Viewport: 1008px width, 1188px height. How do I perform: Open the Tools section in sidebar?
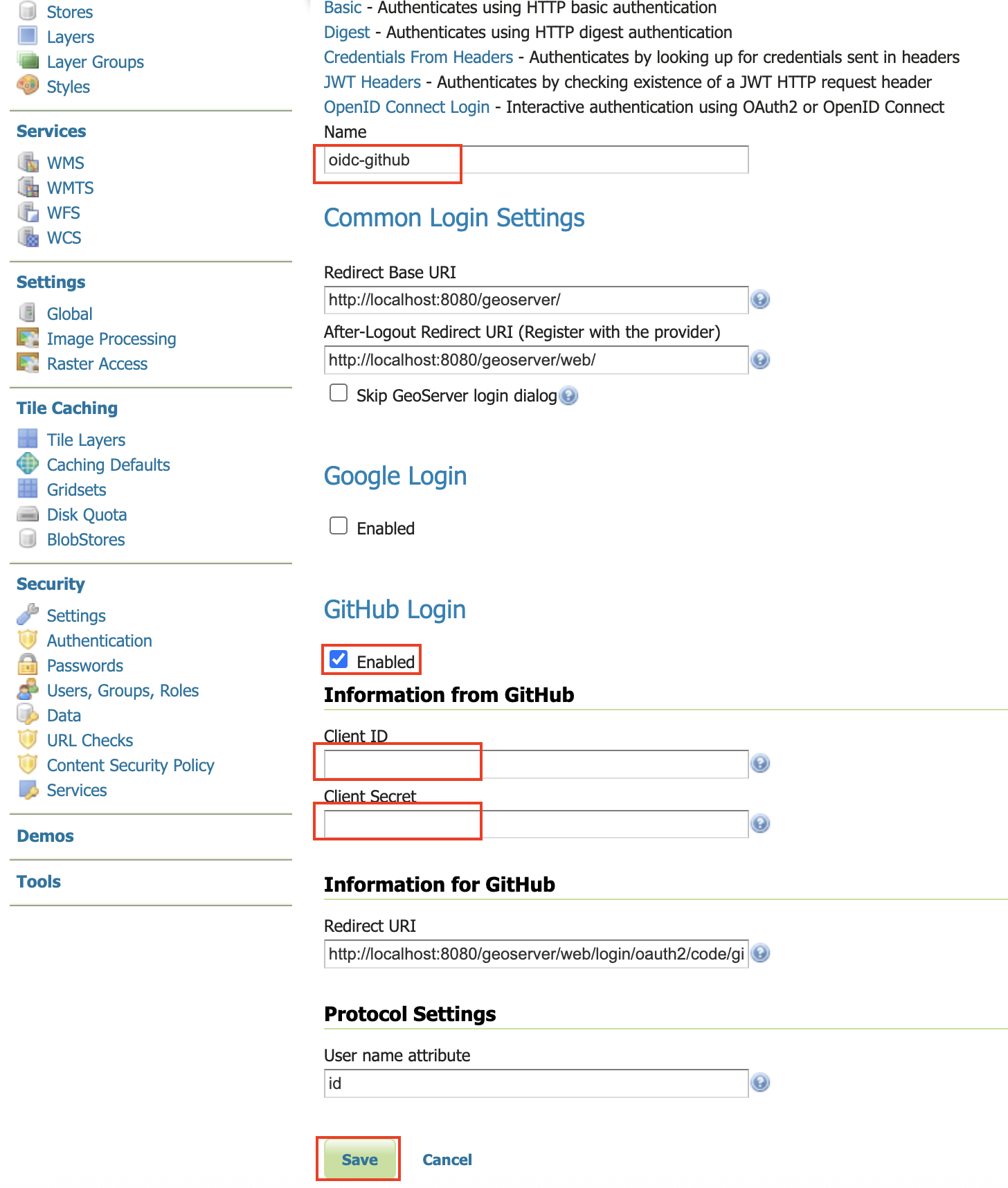pos(39,882)
